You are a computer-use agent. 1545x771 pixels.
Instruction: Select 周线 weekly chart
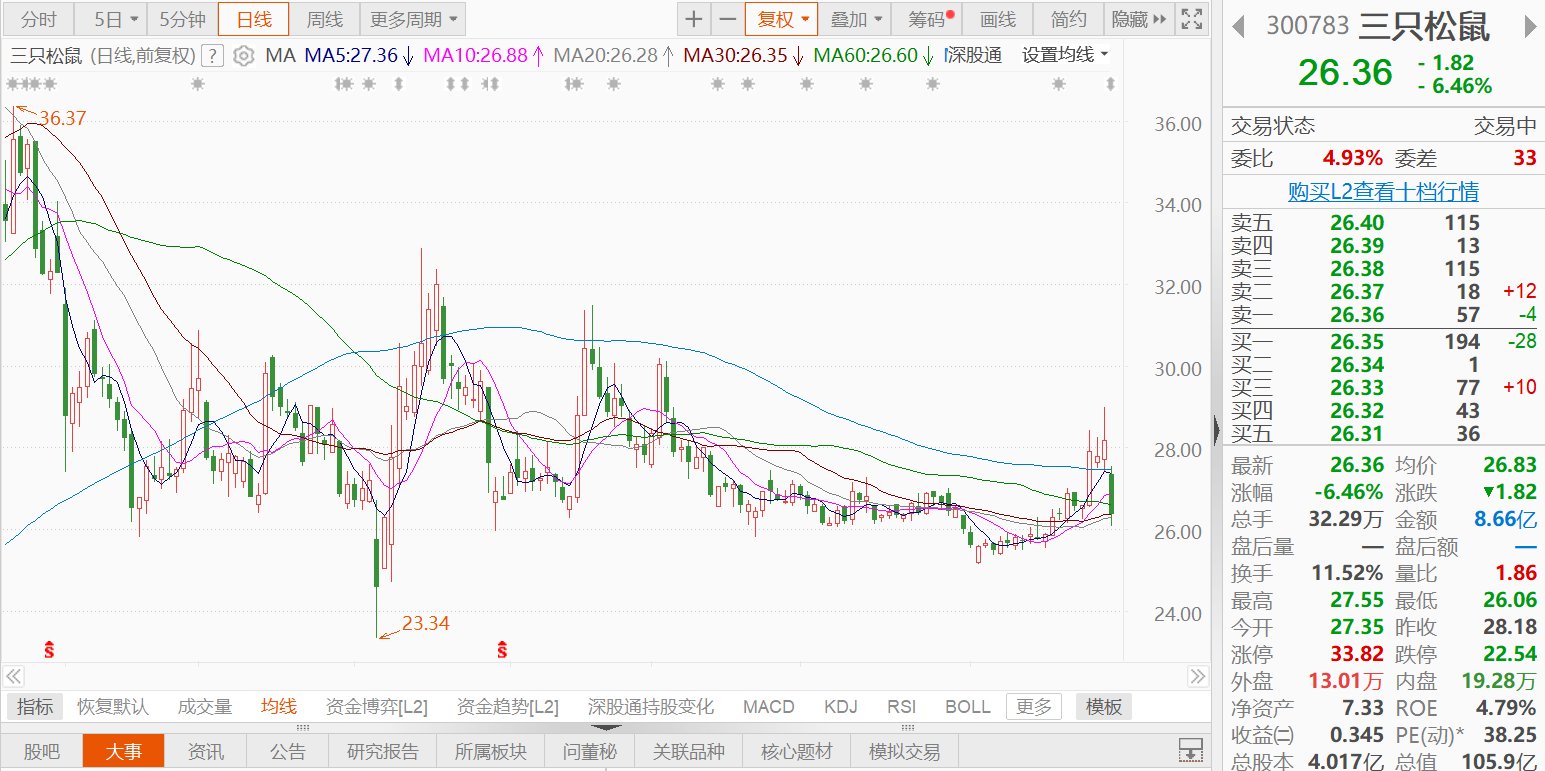point(324,19)
